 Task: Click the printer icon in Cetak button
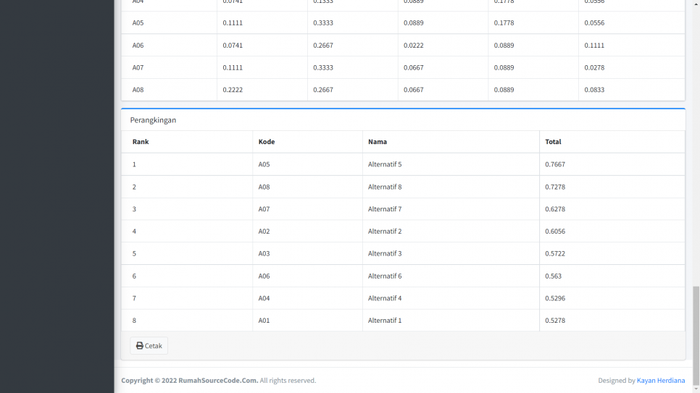tap(140, 346)
